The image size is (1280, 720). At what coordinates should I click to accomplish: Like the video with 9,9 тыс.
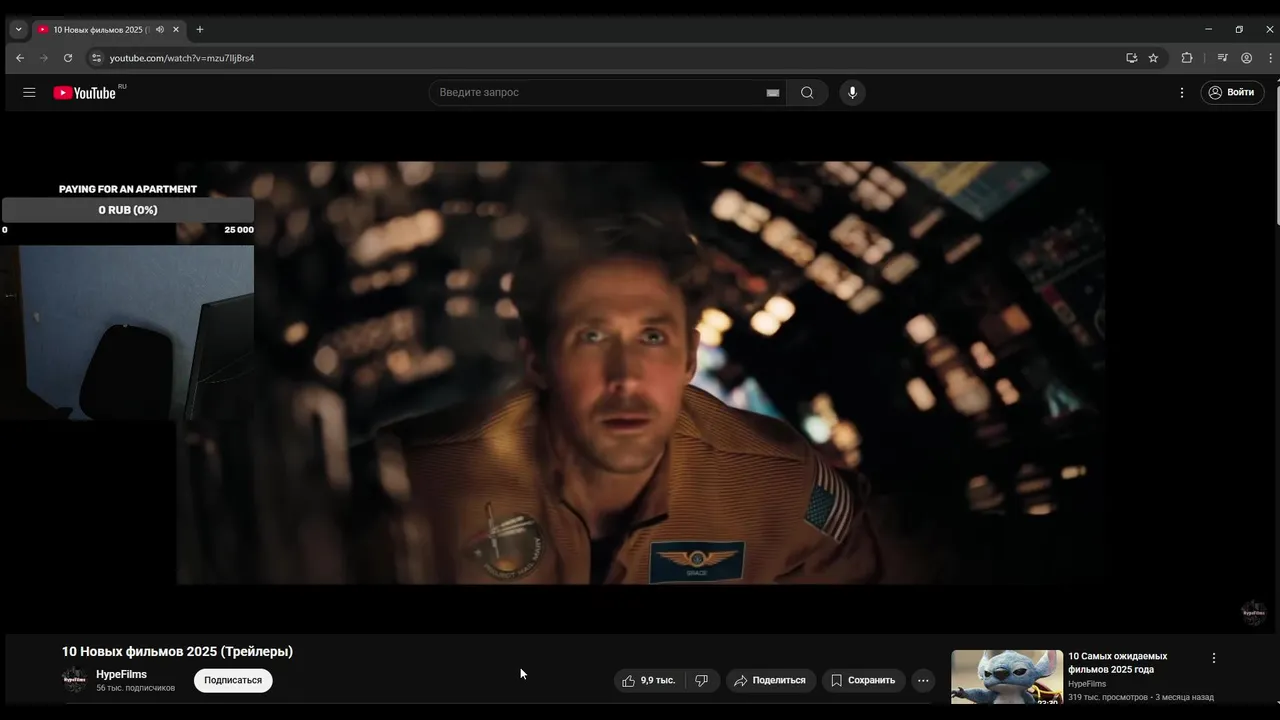pos(649,680)
